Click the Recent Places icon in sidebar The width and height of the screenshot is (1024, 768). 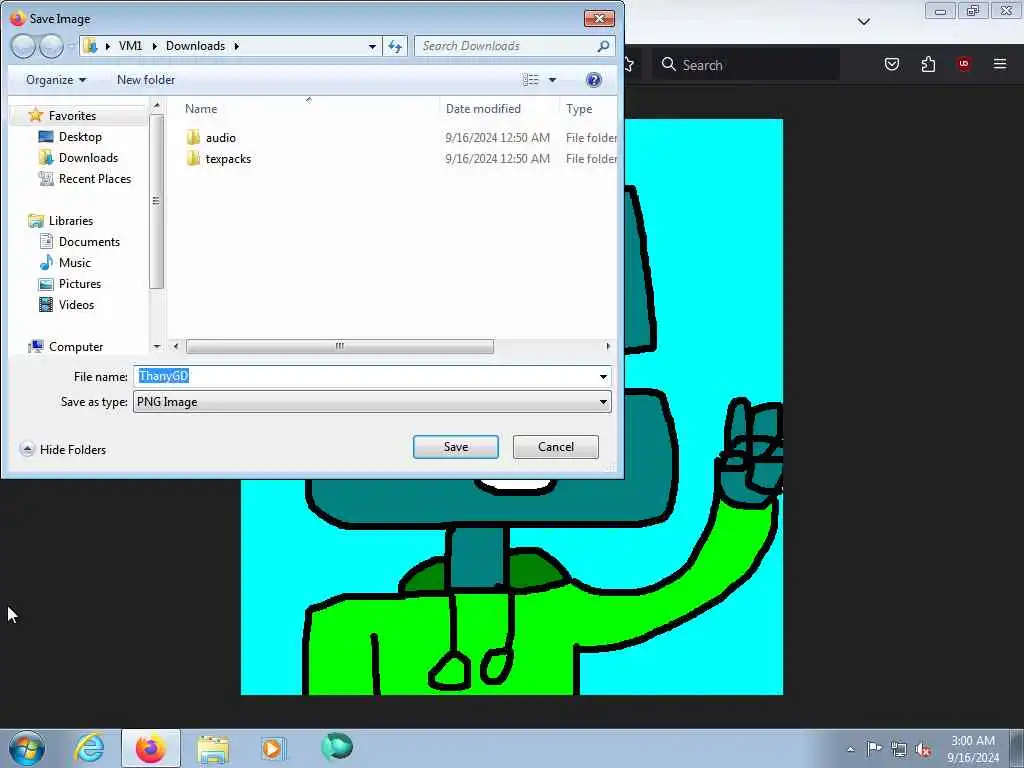tap(46, 178)
